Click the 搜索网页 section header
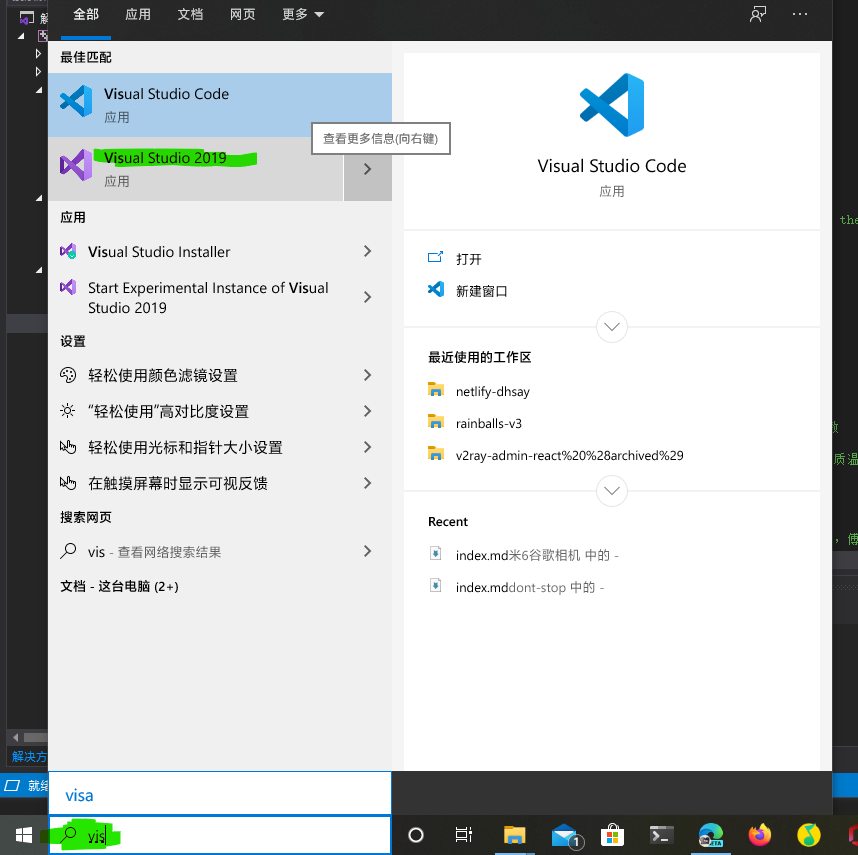This screenshot has width=858, height=855. 86,517
